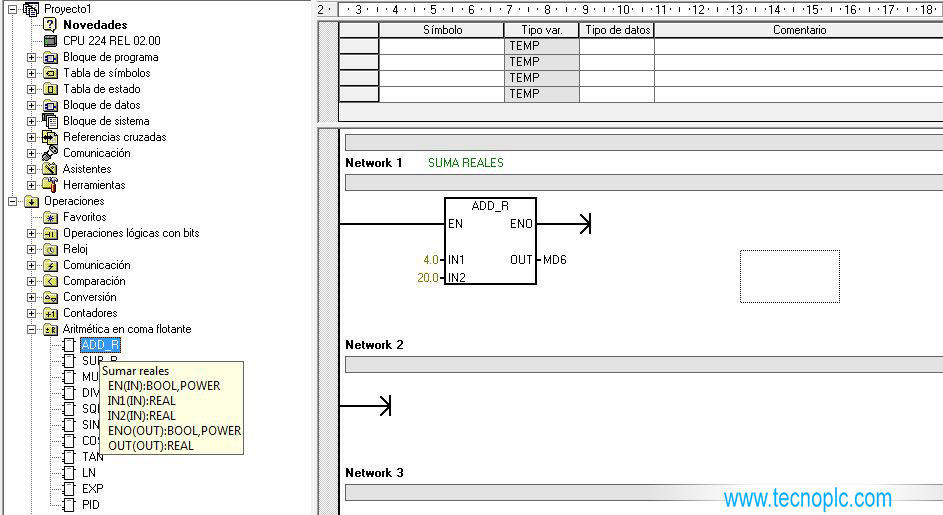Select the ADD_R block in Network 1
943x515 pixels.
click(490, 242)
